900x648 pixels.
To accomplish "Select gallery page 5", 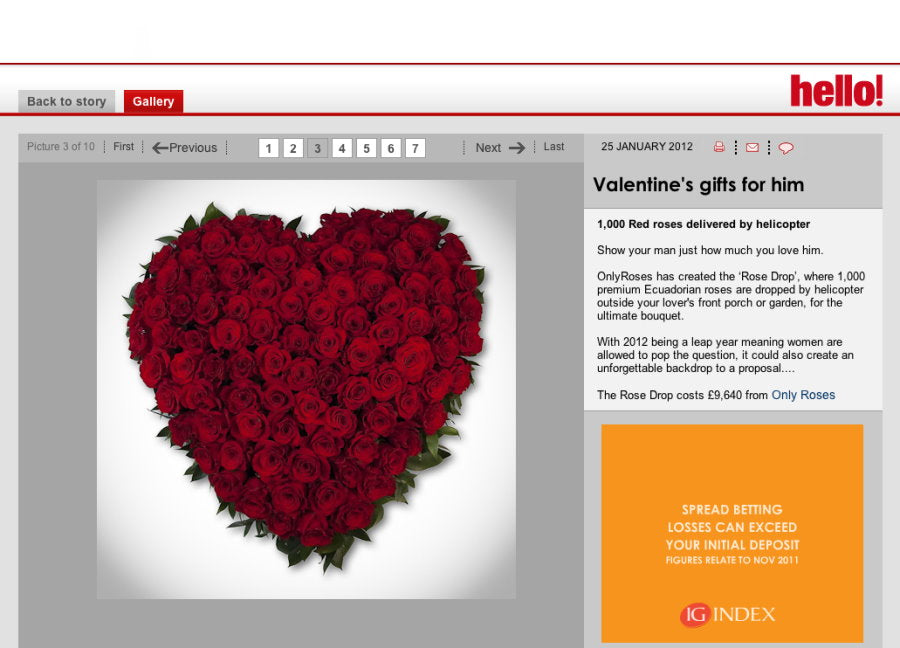I will pos(366,149).
